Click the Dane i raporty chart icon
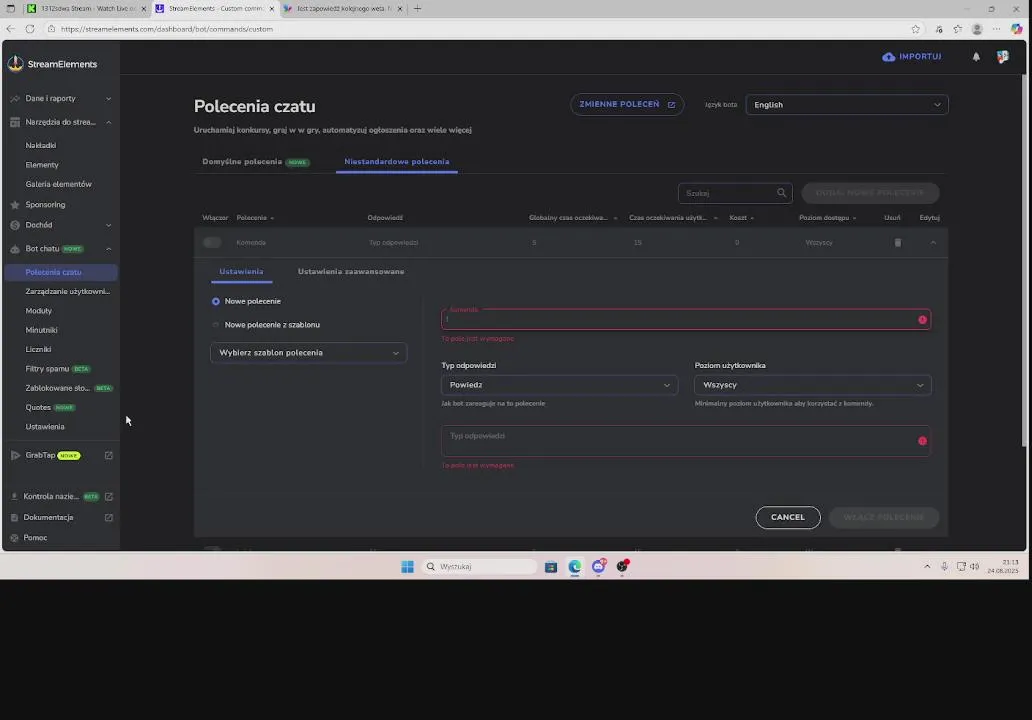 click(x=14, y=99)
